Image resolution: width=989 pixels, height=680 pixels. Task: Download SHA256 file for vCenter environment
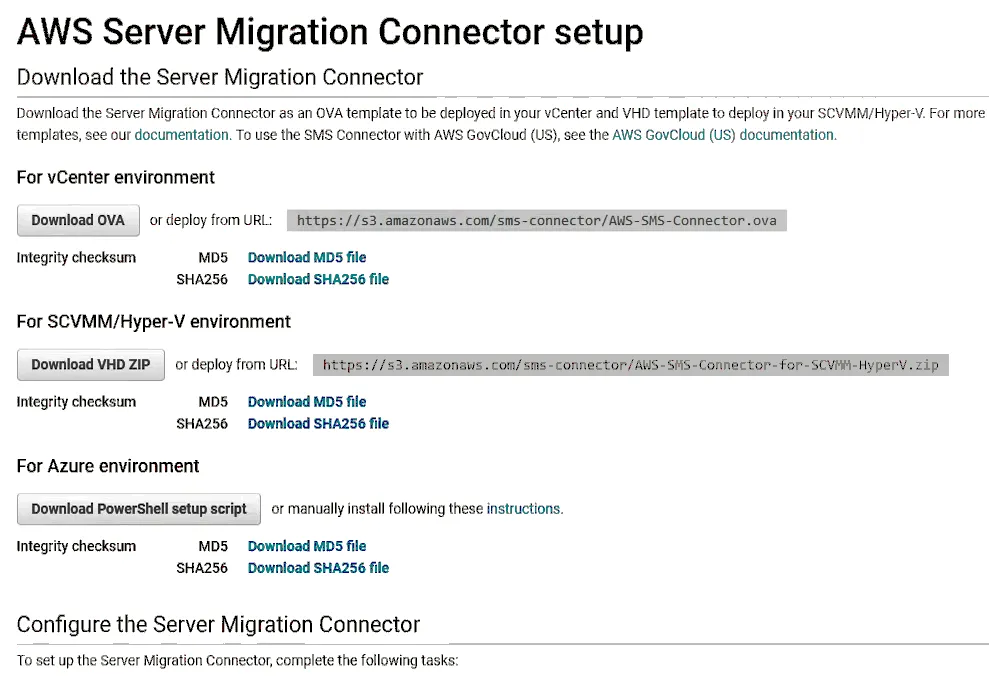click(x=318, y=280)
